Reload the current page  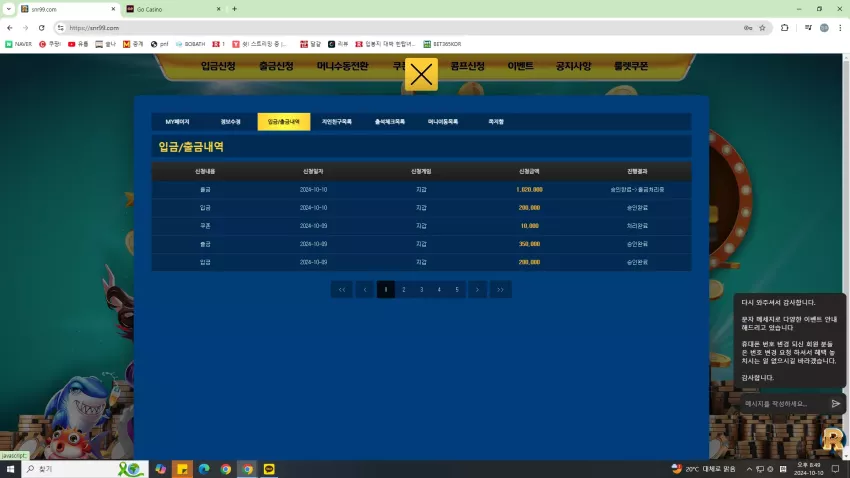coord(41,28)
